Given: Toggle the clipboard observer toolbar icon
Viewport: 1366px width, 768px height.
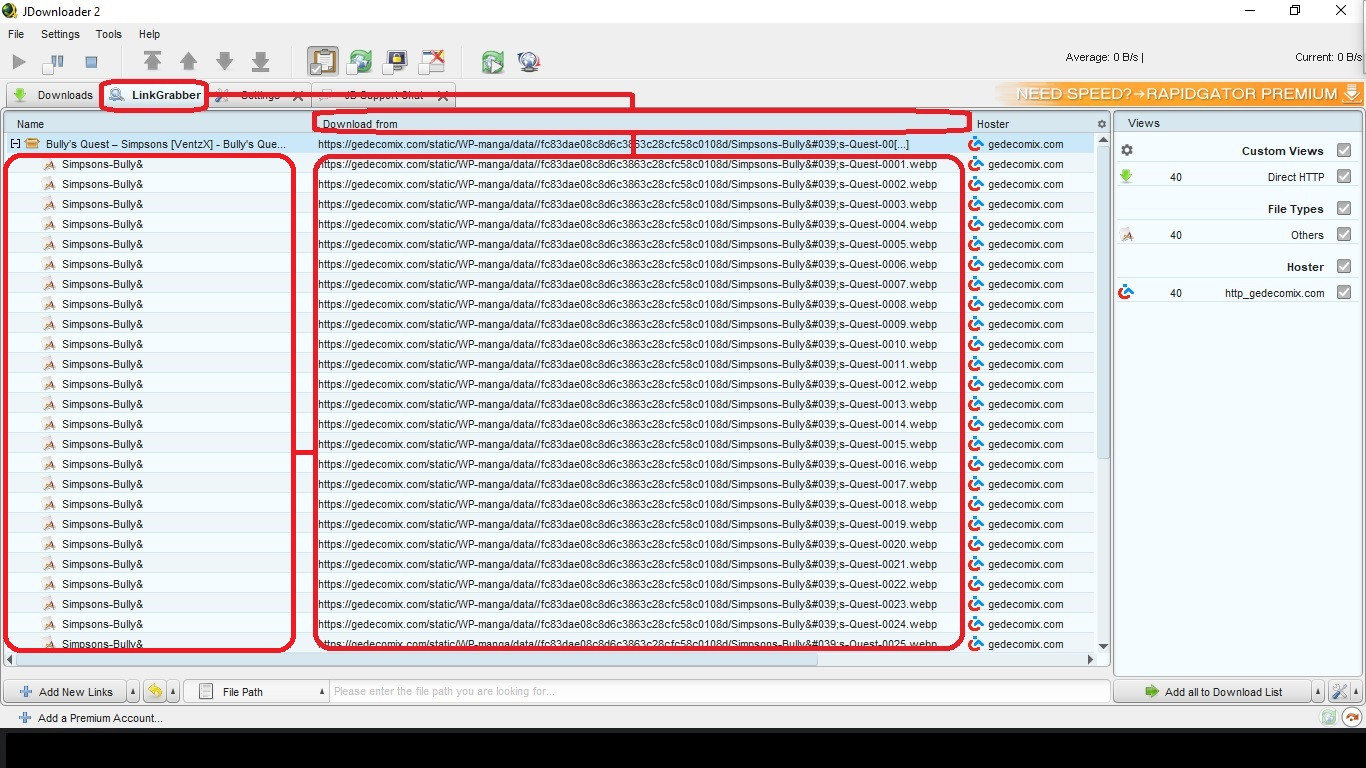Looking at the screenshot, I should pyautogui.click(x=322, y=61).
